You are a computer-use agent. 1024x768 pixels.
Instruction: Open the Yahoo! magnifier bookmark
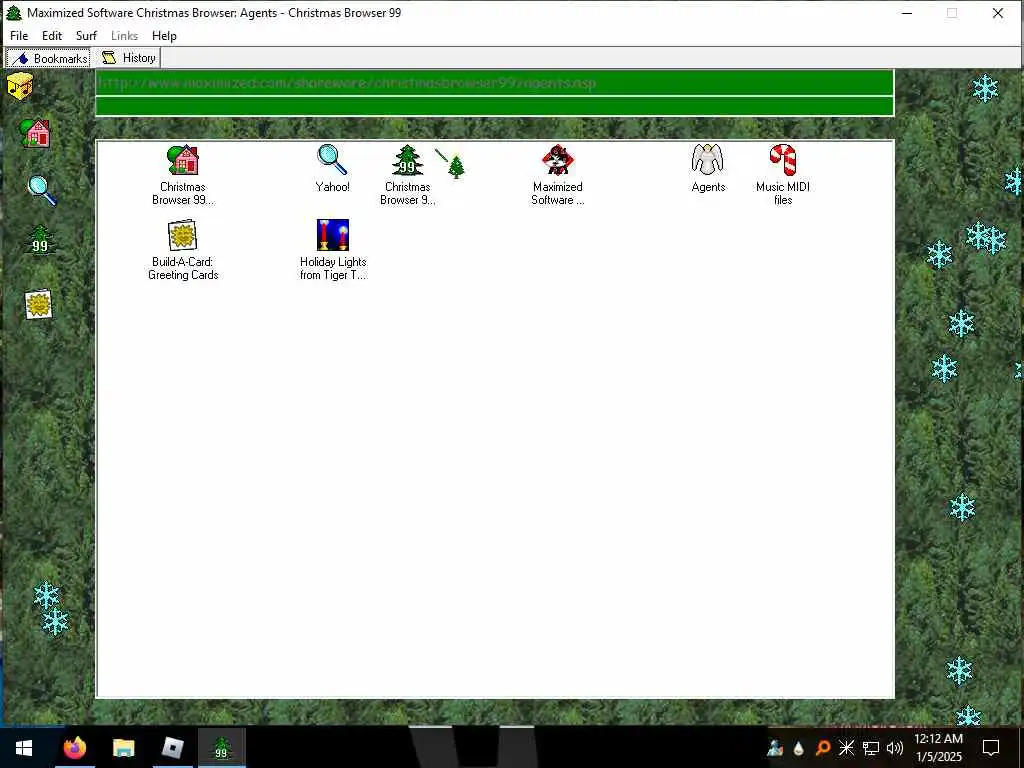pos(332,160)
